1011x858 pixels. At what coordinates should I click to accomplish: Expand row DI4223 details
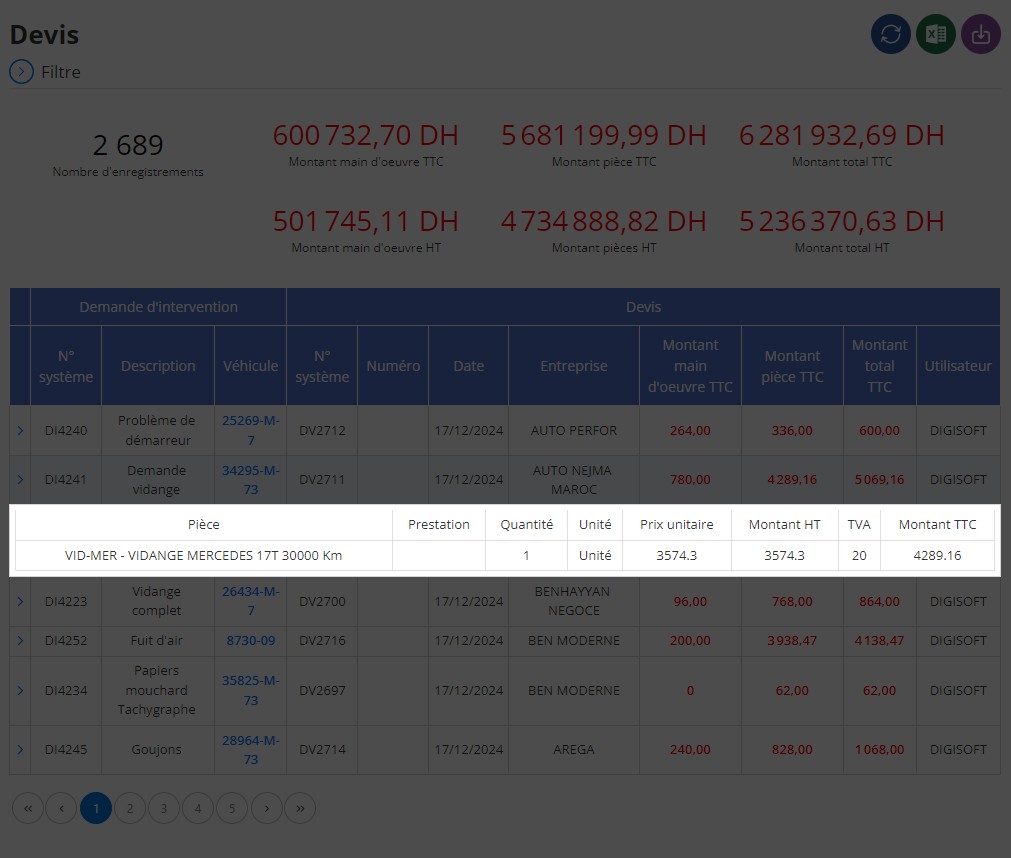(x=20, y=601)
